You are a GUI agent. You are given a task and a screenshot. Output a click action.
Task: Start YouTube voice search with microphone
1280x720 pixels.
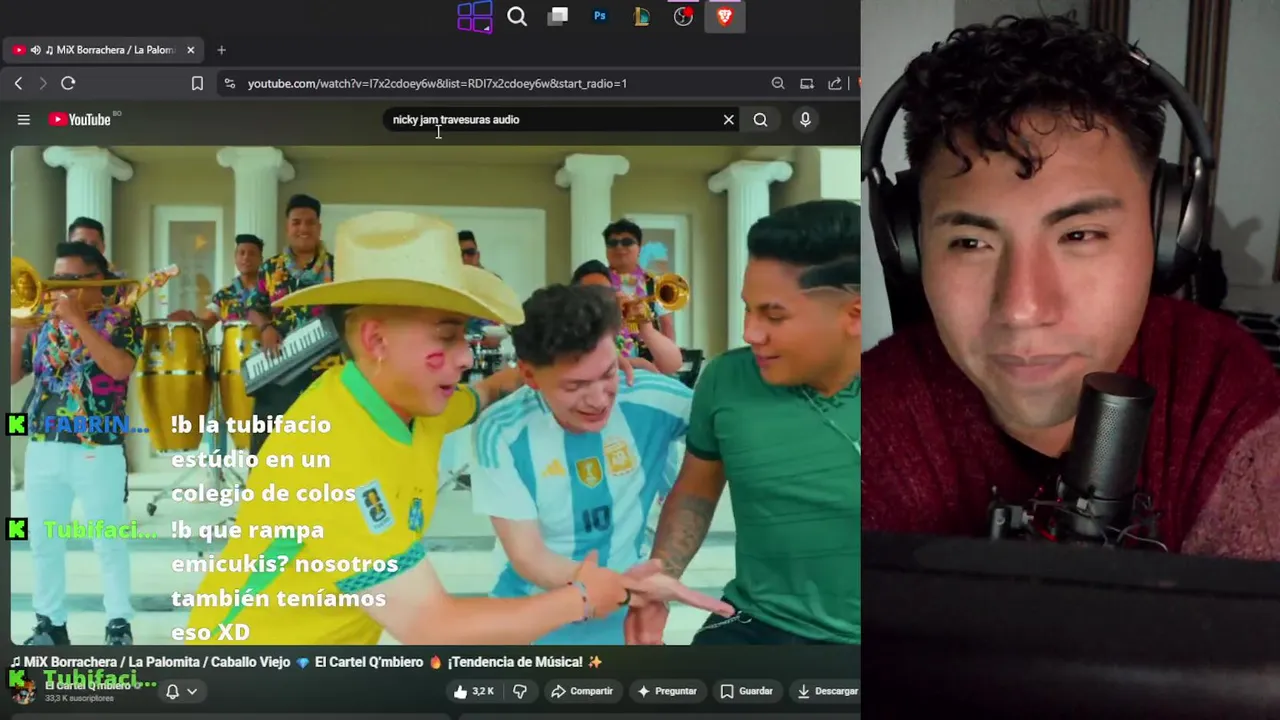click(x=805, y=120)
